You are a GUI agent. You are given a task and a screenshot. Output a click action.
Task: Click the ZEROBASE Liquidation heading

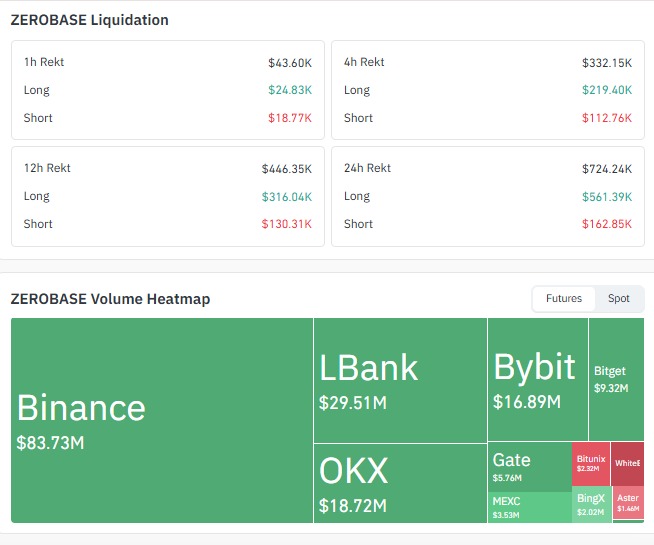(x=90, y=20)
